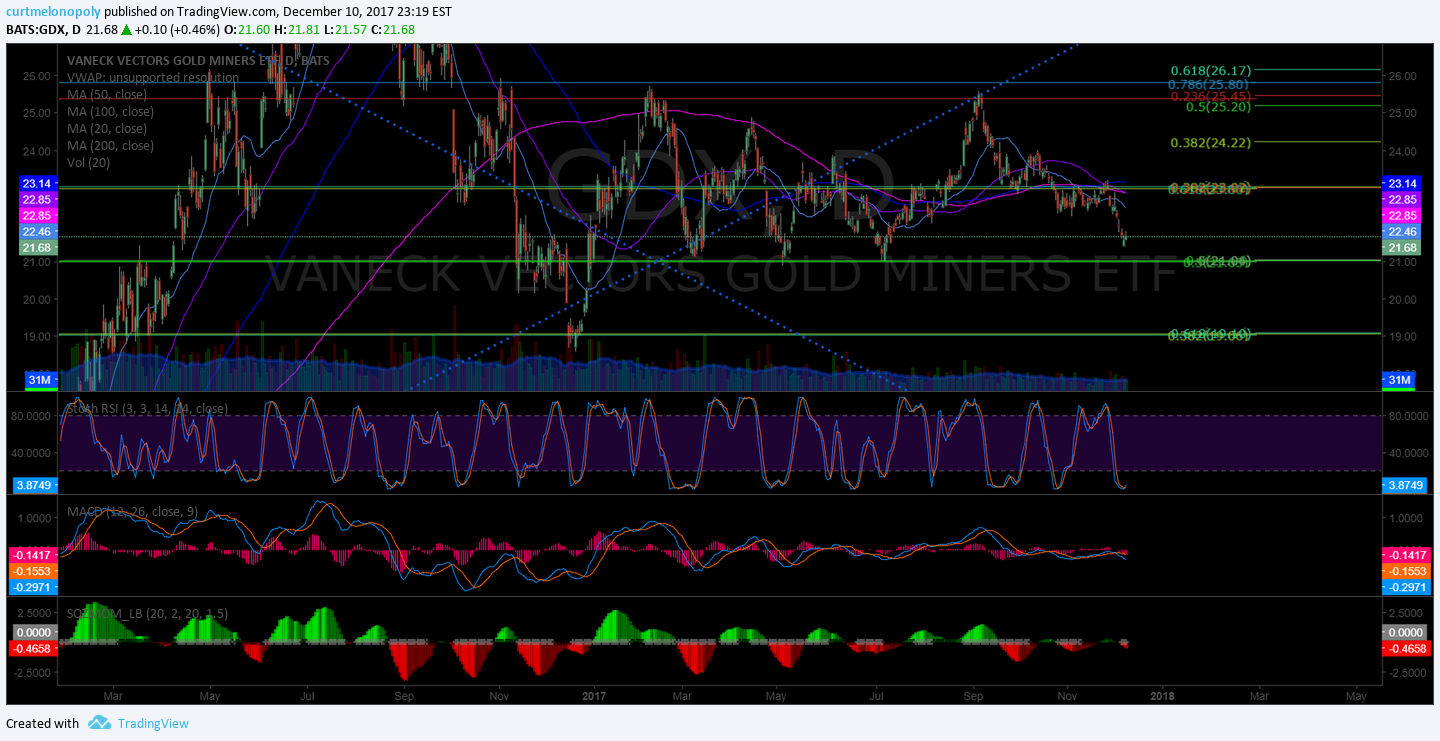
Task: Click the gray 0.0000 squeeze tag on left scale
Action: (36, 632)
